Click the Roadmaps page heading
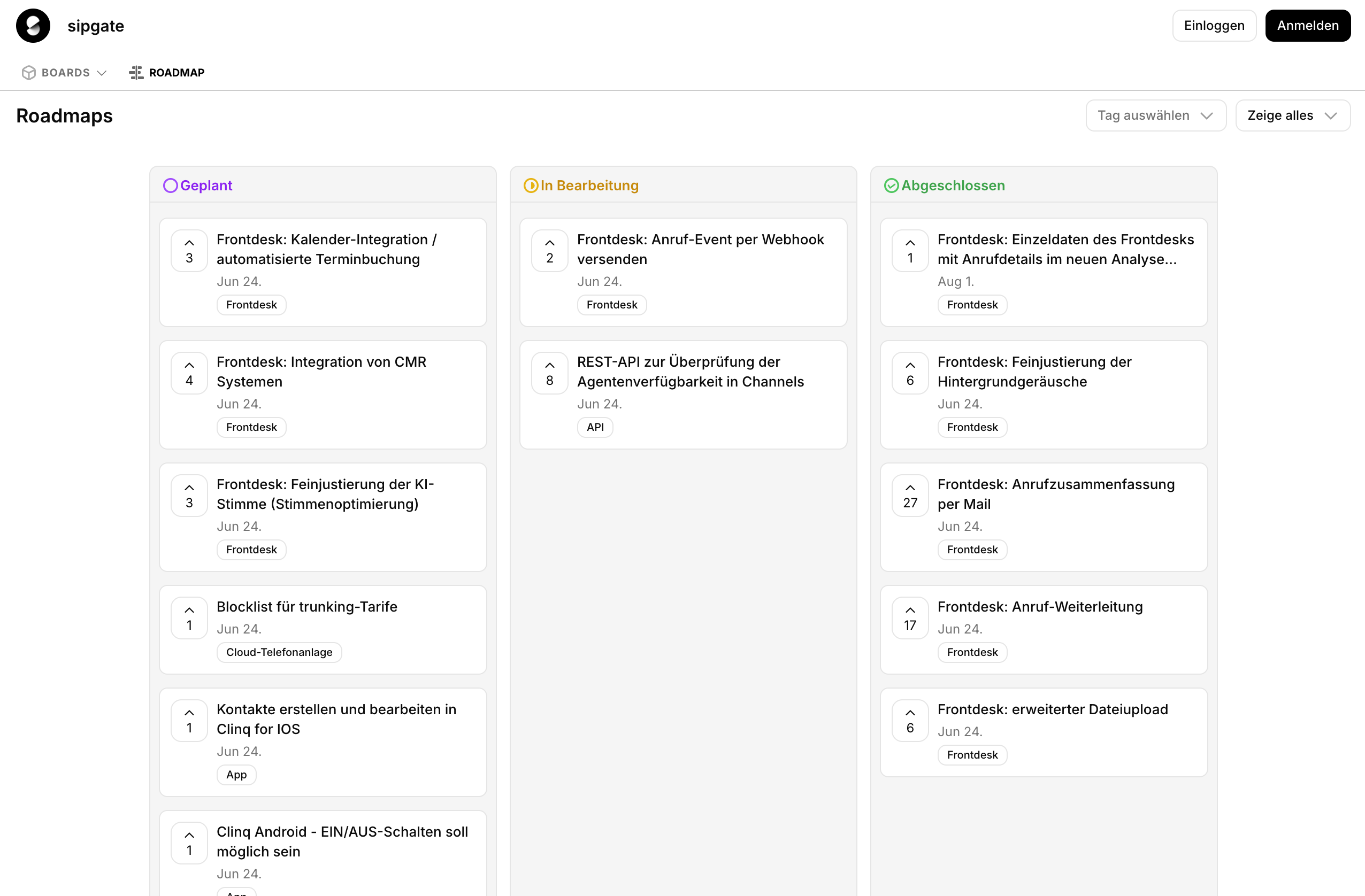The image size is (1365, 896). pos(64,116)
